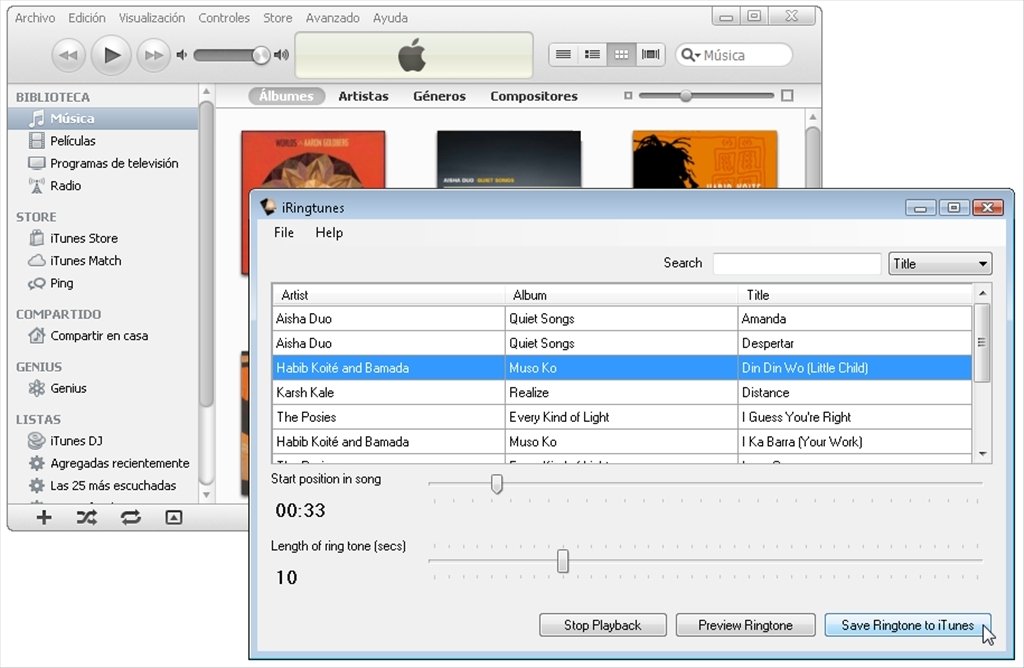
Task: Select the Álbumes tab in iTunes
Action: pyautogui.click(x=286, y=96)
